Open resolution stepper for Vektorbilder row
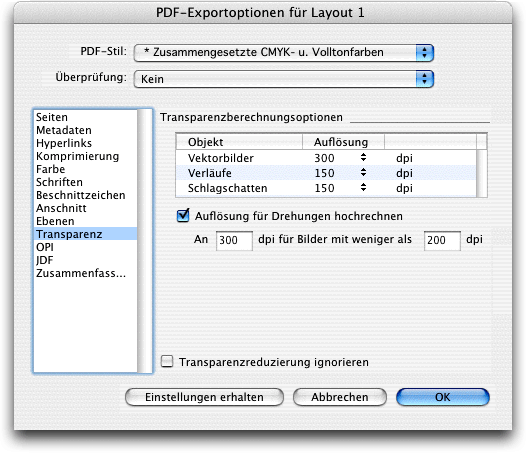Viewport: 526px width, 453px height. click(x=363, y=157)
